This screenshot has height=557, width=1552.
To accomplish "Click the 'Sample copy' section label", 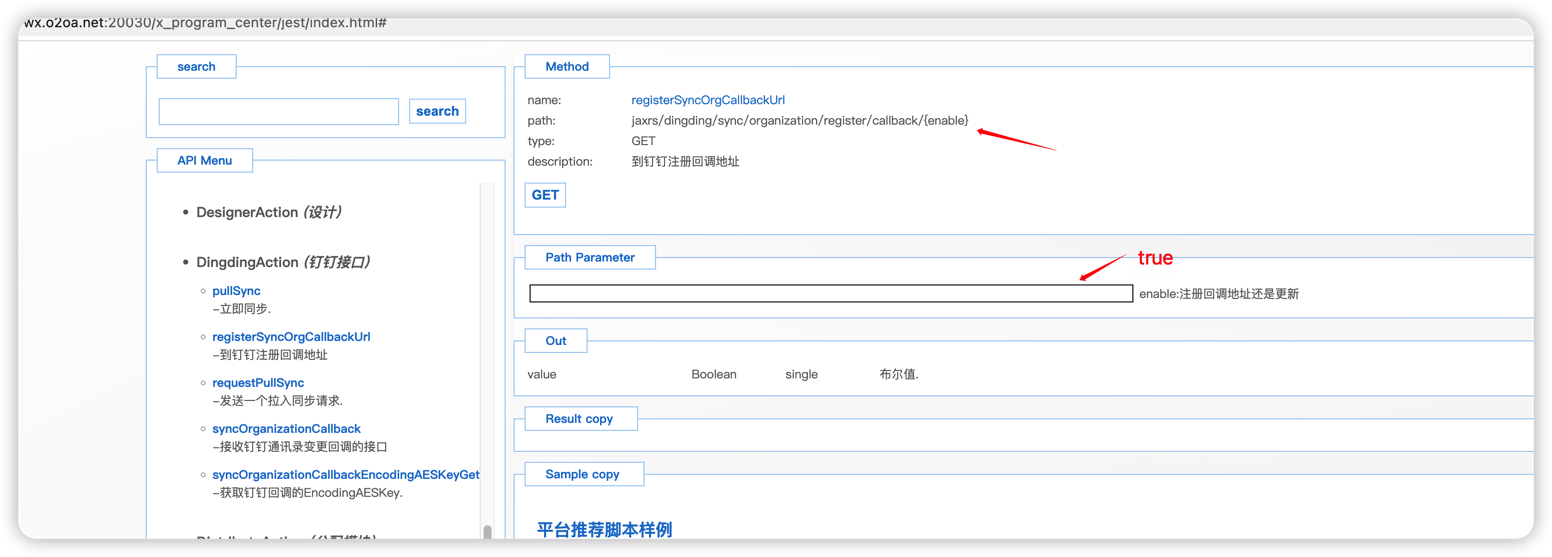I will click(583, 474).
